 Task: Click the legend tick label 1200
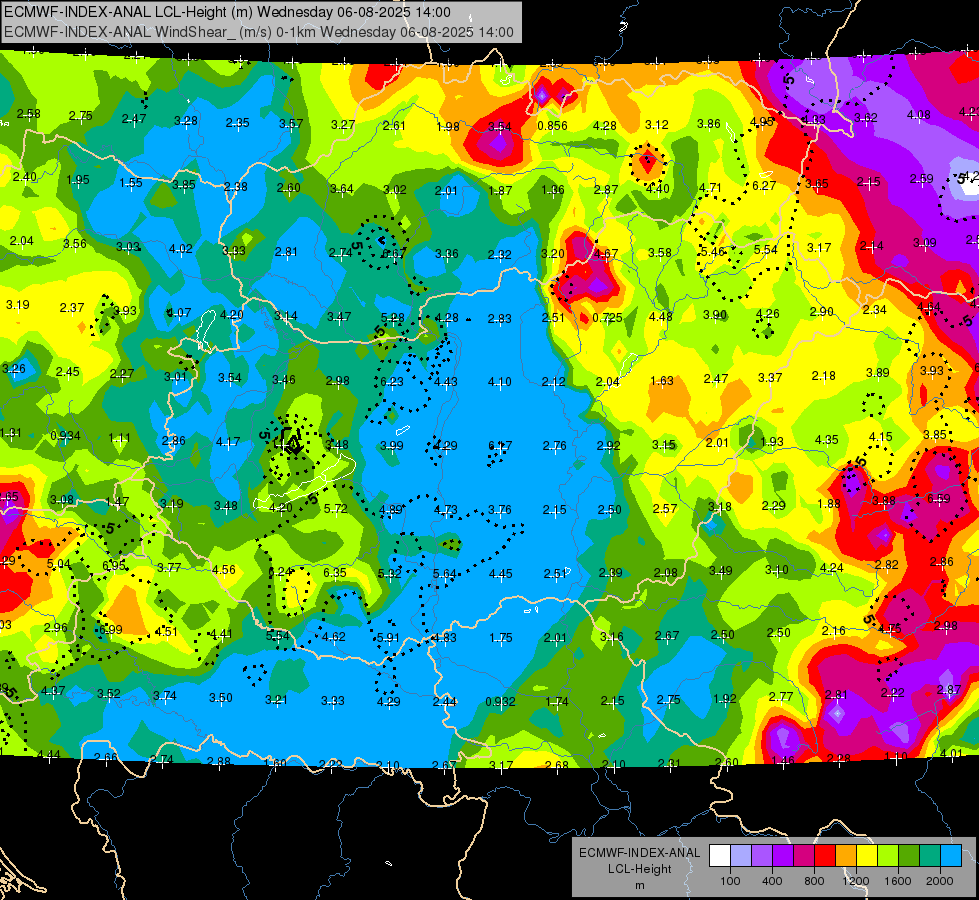point(856,881)
